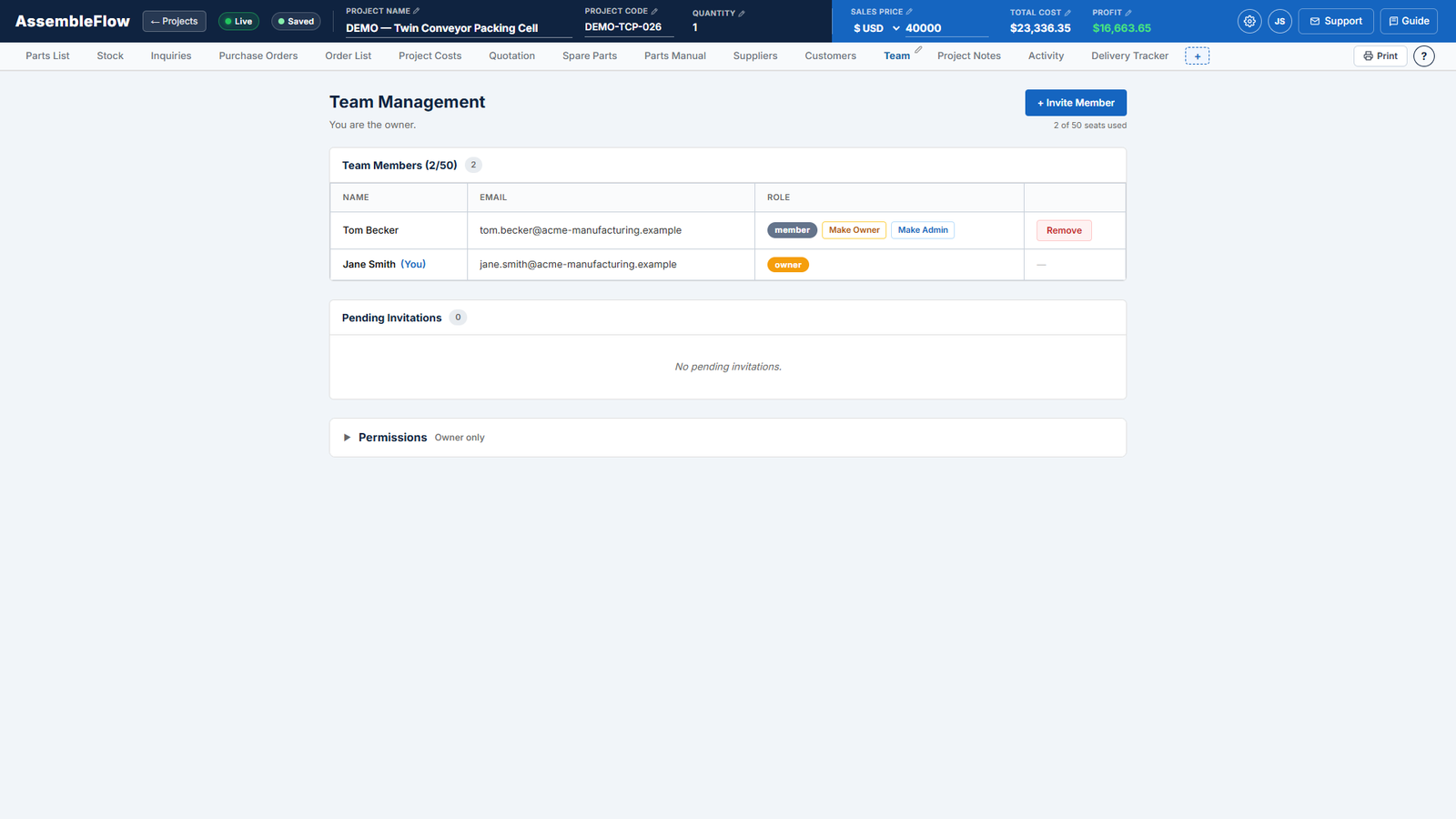The width and height of the screenshot is (1456, 819).
Task: Make Tom Becker the owner
Action: [854, 230]
